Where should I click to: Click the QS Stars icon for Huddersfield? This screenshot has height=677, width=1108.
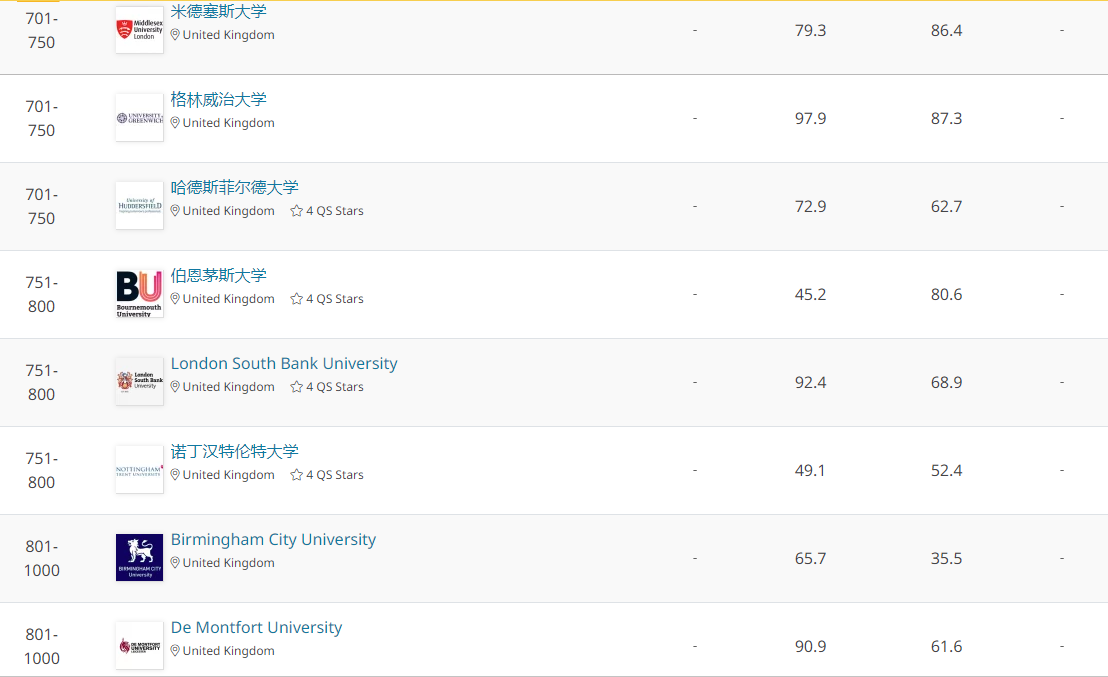tap(296, 211)
